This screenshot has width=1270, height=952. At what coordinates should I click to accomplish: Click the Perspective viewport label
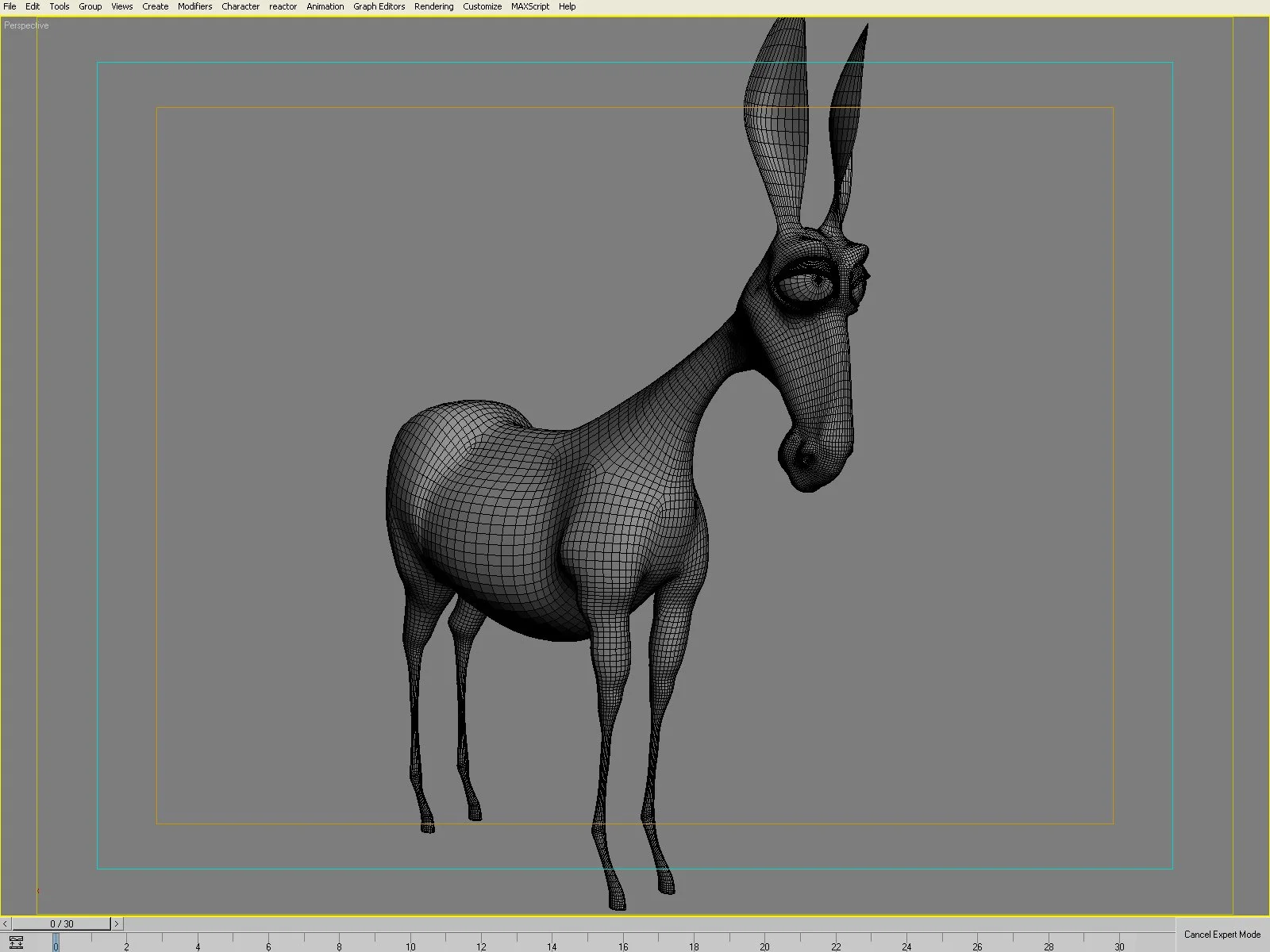(x=26, y=25)
